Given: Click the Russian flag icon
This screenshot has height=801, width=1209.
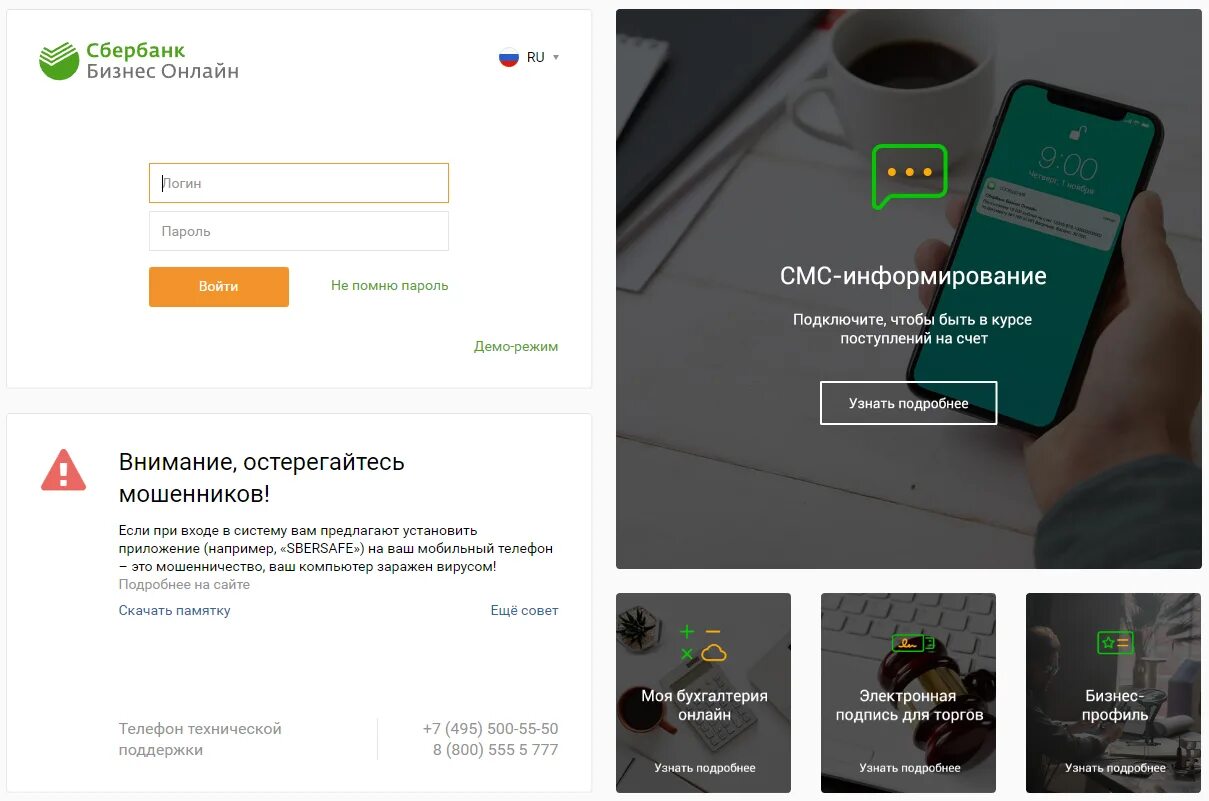Looking at the screenshot, I should (509, 57).
